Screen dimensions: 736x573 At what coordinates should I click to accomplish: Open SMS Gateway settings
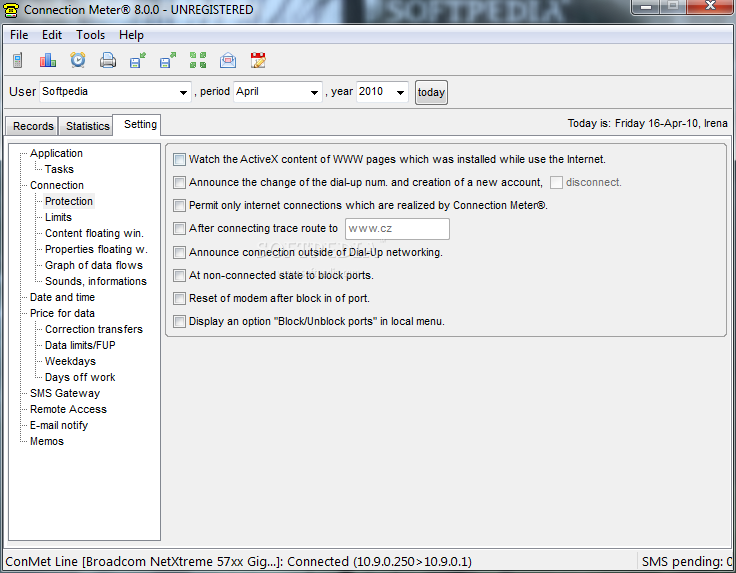65,393
